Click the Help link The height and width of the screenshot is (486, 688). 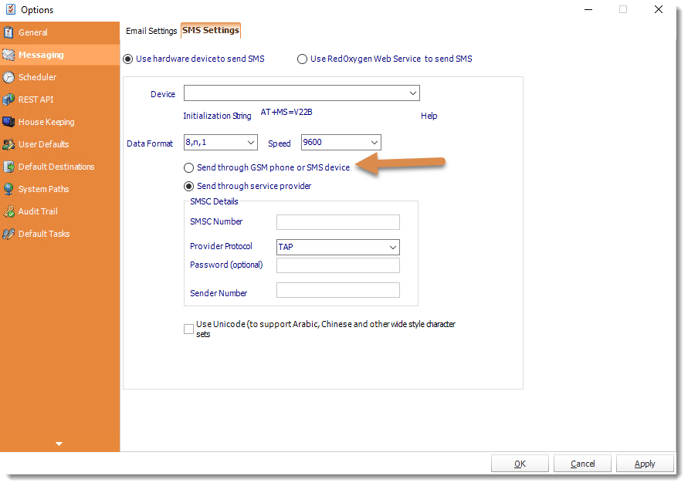(429, 116)
